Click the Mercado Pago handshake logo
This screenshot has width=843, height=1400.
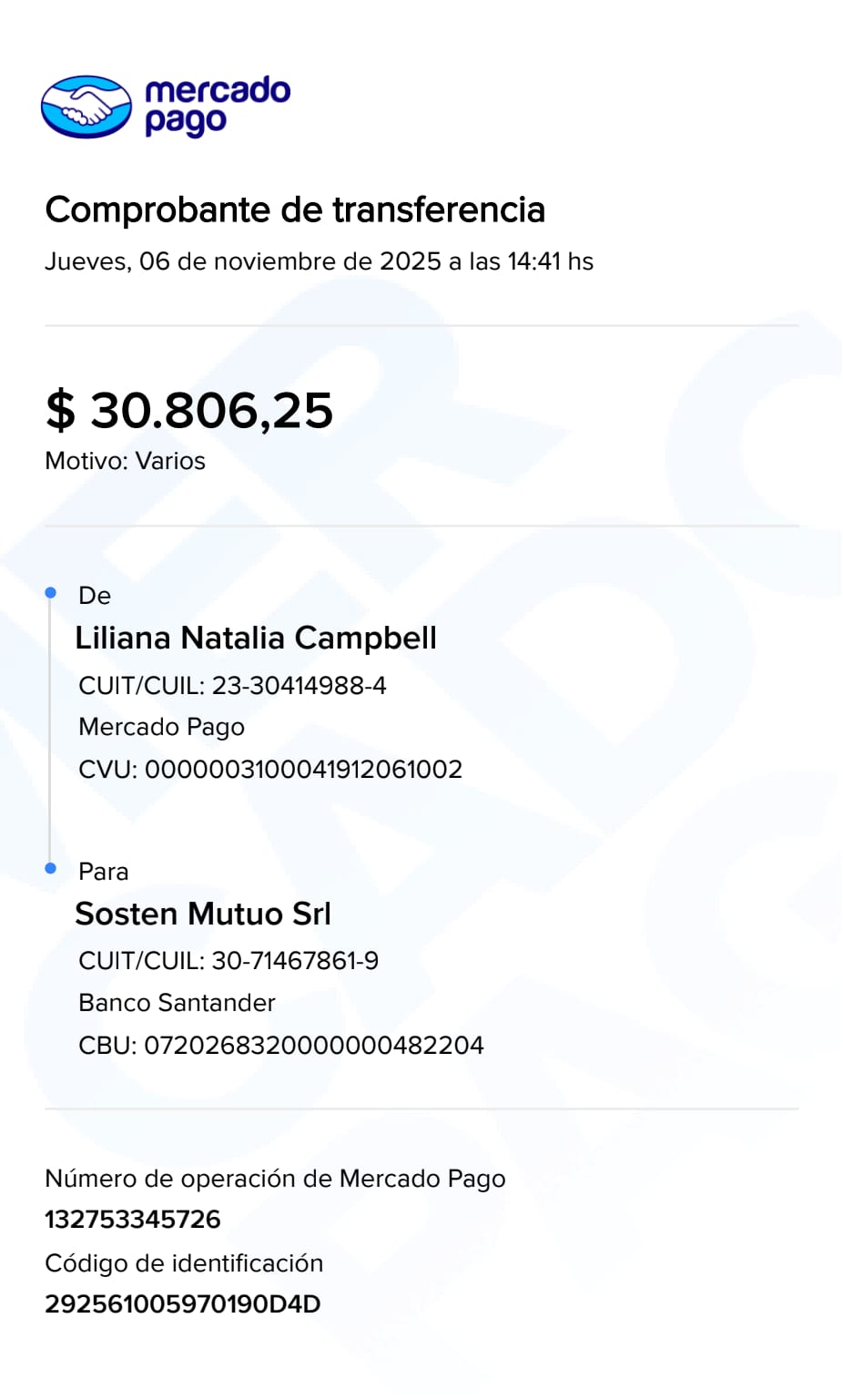point(86,107)
